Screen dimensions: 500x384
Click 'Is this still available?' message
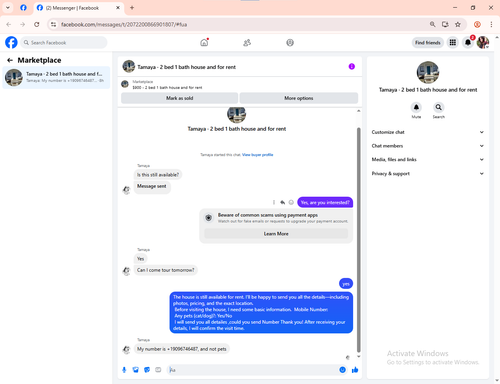coord(158,175)
